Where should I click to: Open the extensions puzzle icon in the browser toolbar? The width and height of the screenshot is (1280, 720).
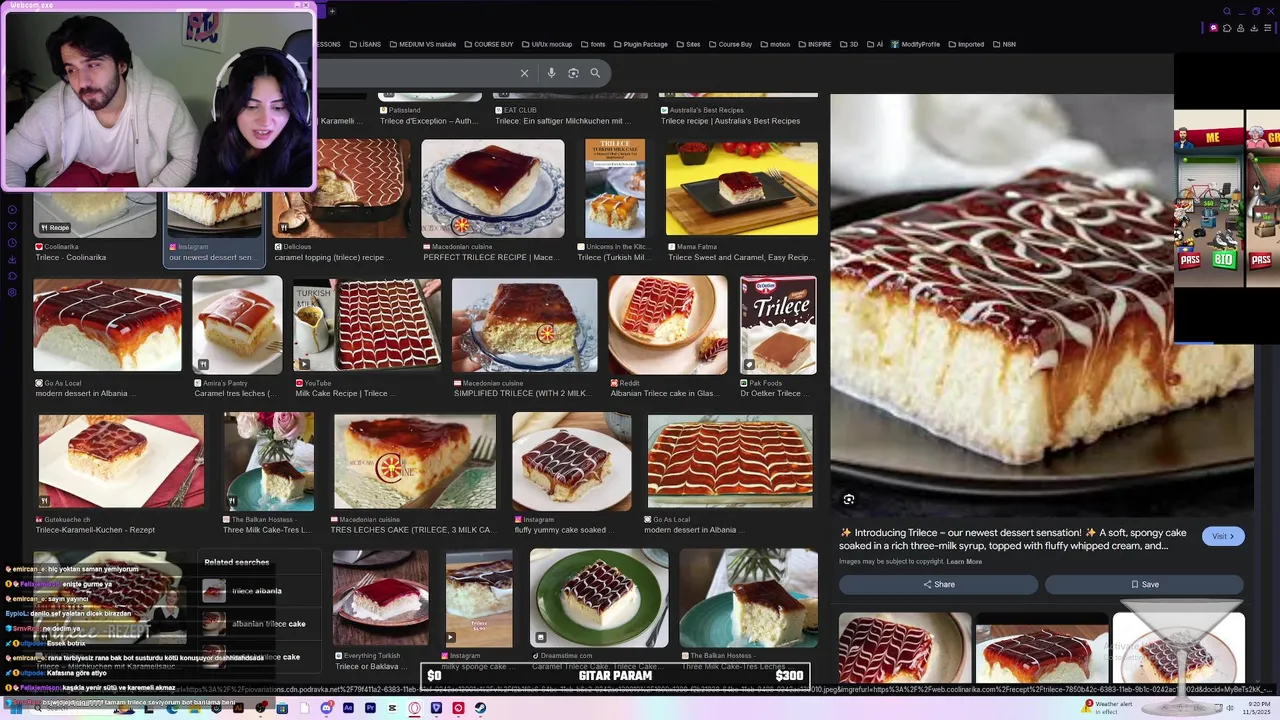[1227, 28]
